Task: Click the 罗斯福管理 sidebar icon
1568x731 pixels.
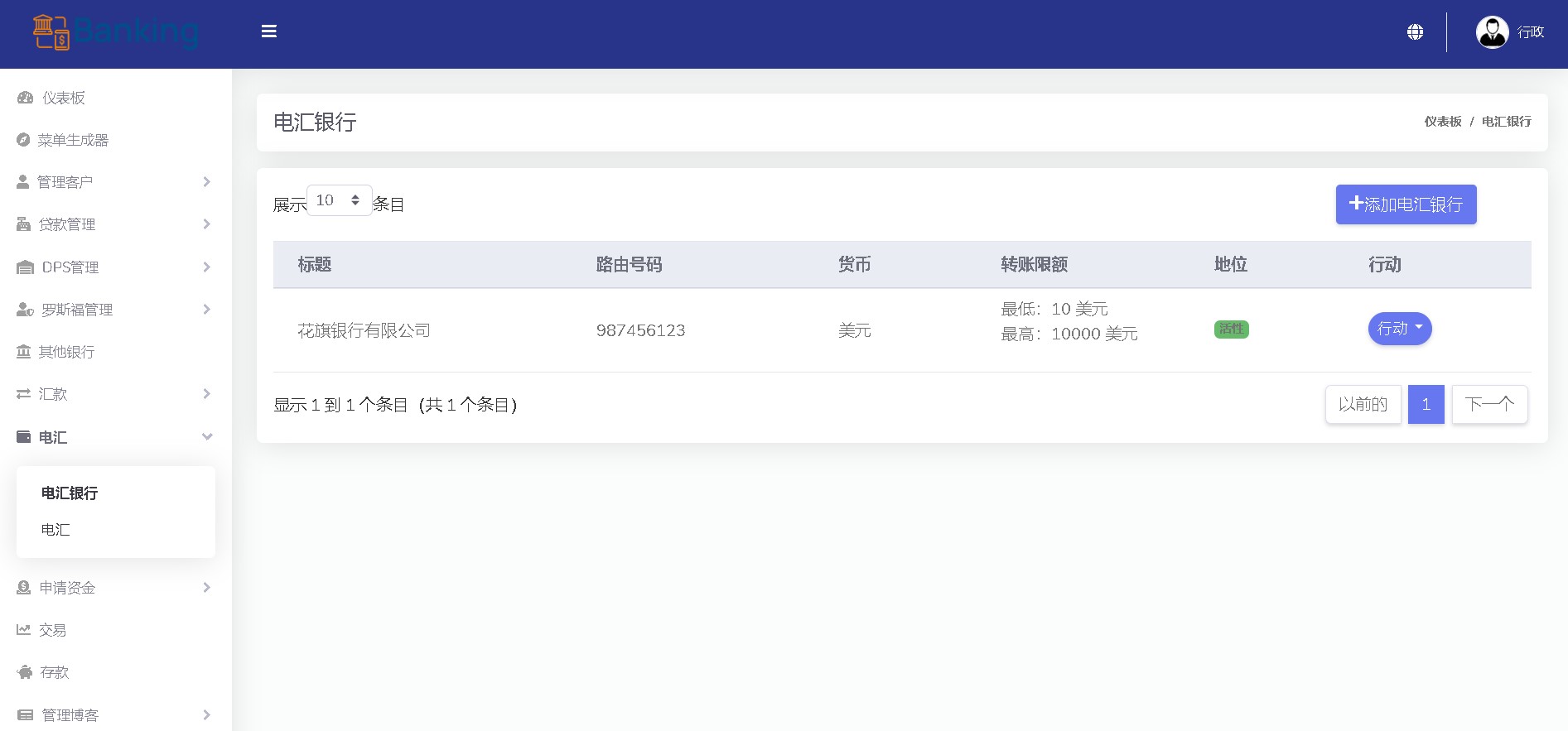Action: pyautogui.click(x=26, y=310)
